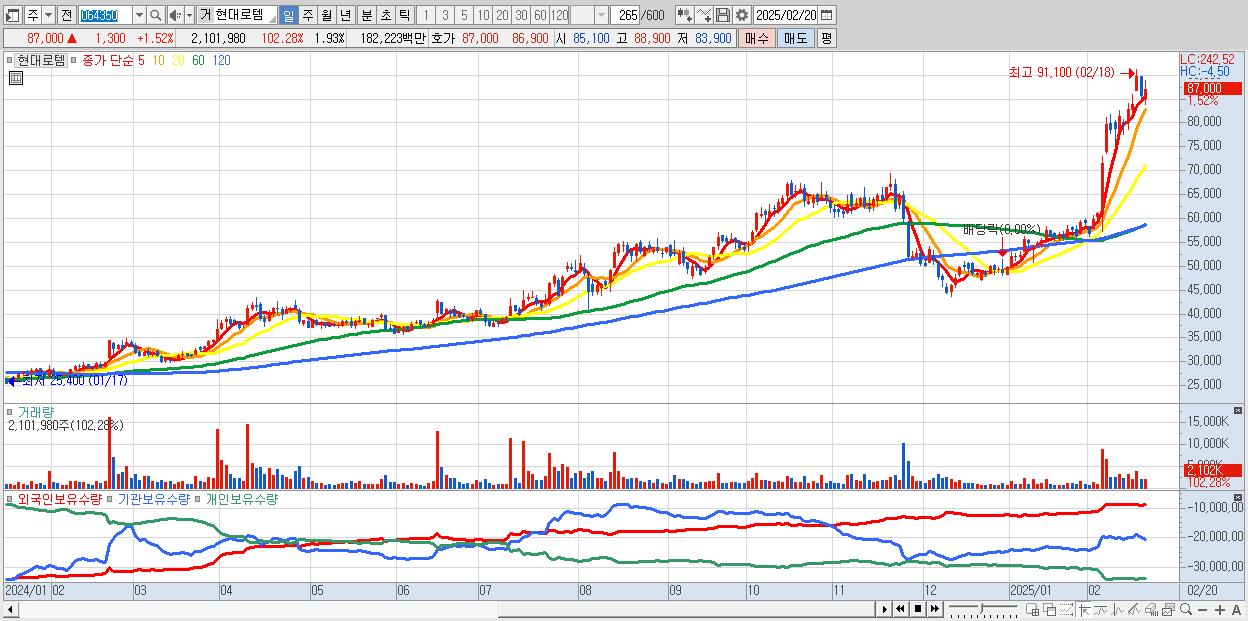Click the play forward playback button

(884, 609)
